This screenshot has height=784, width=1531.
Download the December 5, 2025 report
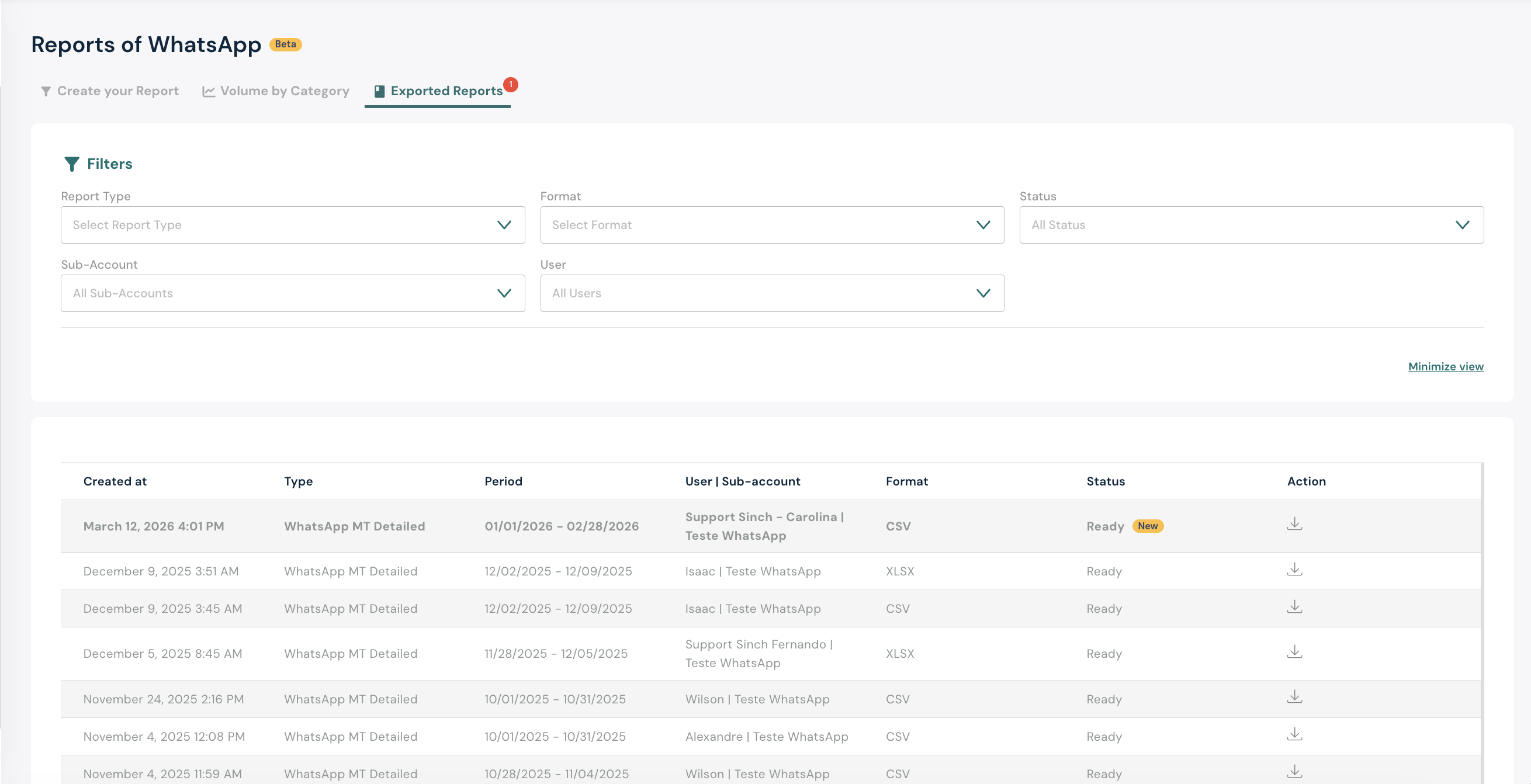(1294, 652)
